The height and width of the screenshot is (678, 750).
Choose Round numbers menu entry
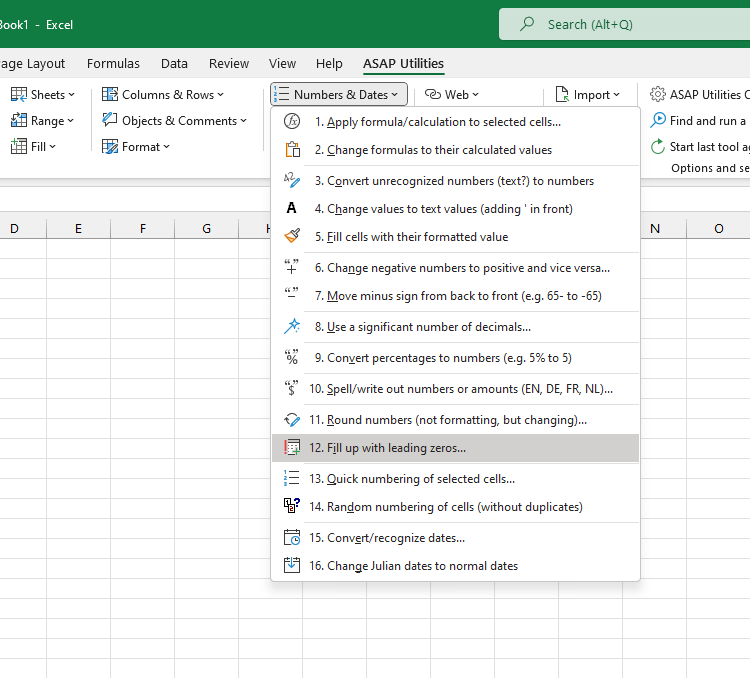click(x=455, y=420)
